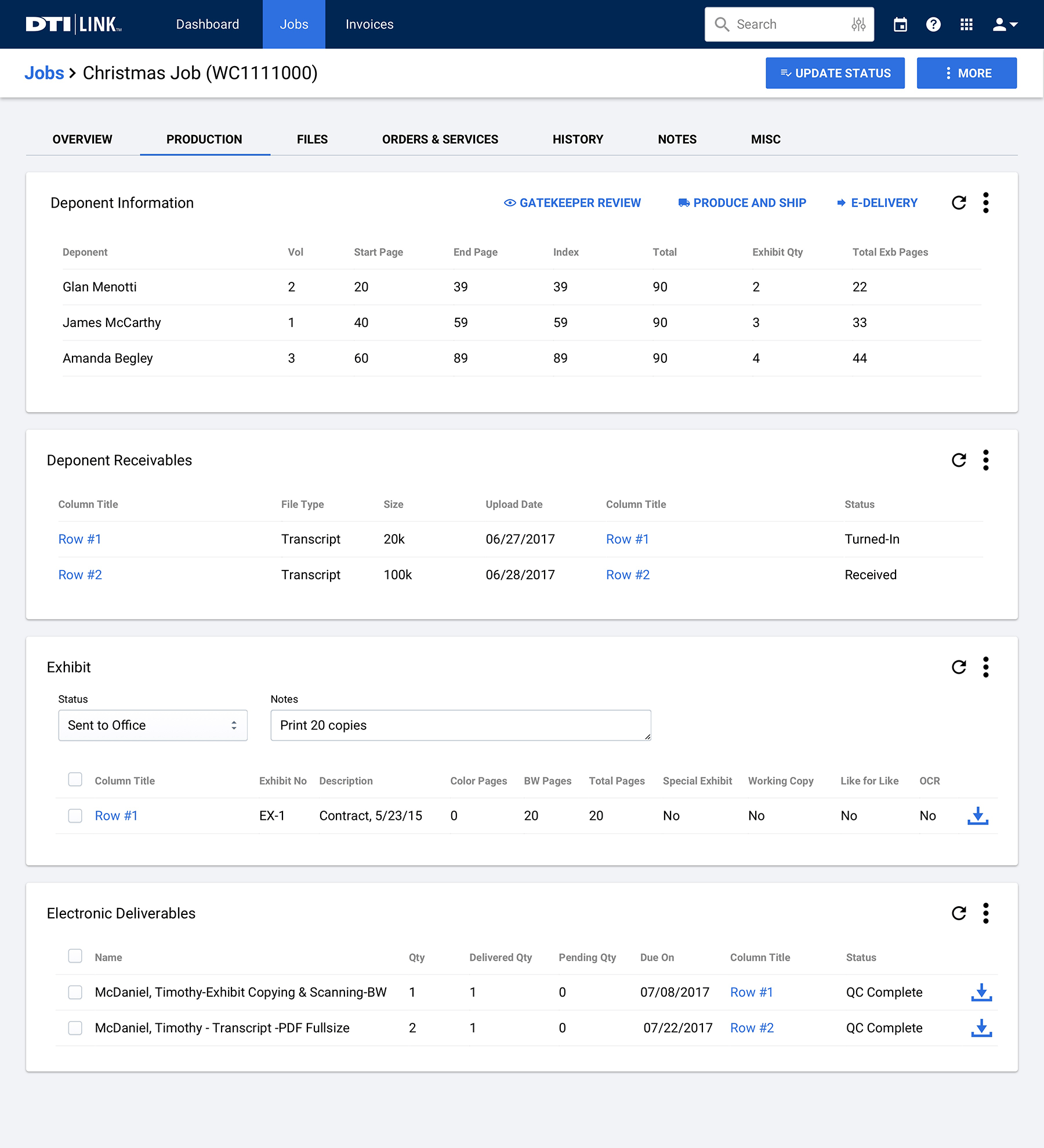1044x1148 pixels.
Task: Open the Exhibit Status dropdown
Action: (153, 725)
